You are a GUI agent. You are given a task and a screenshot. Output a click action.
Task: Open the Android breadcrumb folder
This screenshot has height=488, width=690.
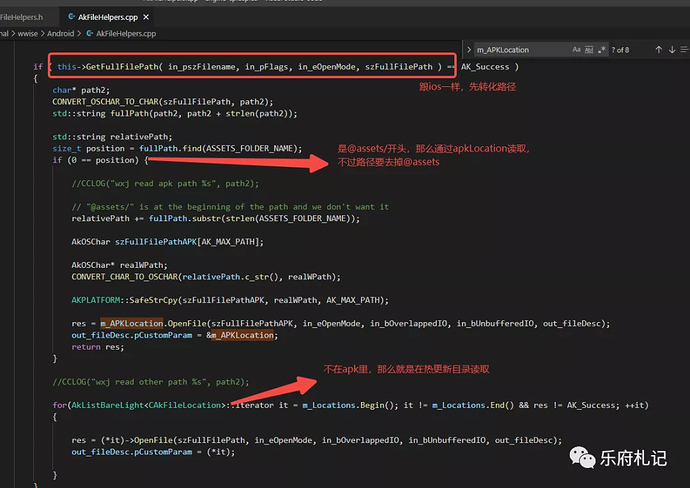60,33
